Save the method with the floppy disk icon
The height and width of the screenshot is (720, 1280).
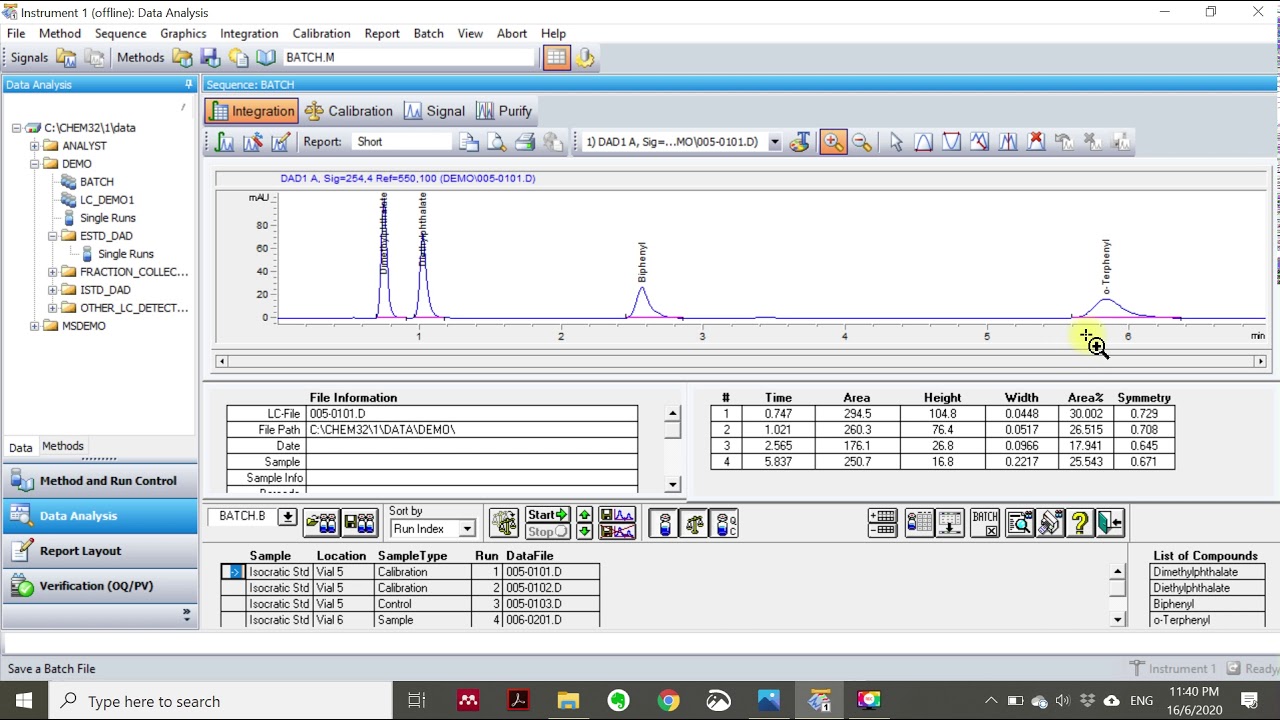point(210,57)
